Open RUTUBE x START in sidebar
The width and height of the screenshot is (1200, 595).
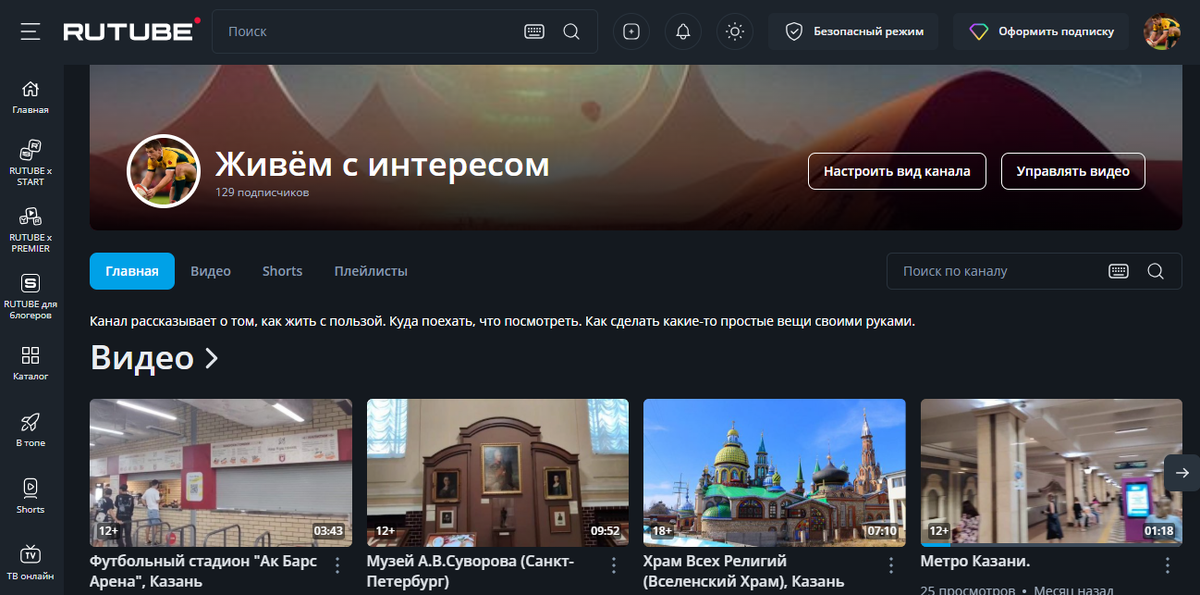tap(31, 163)
